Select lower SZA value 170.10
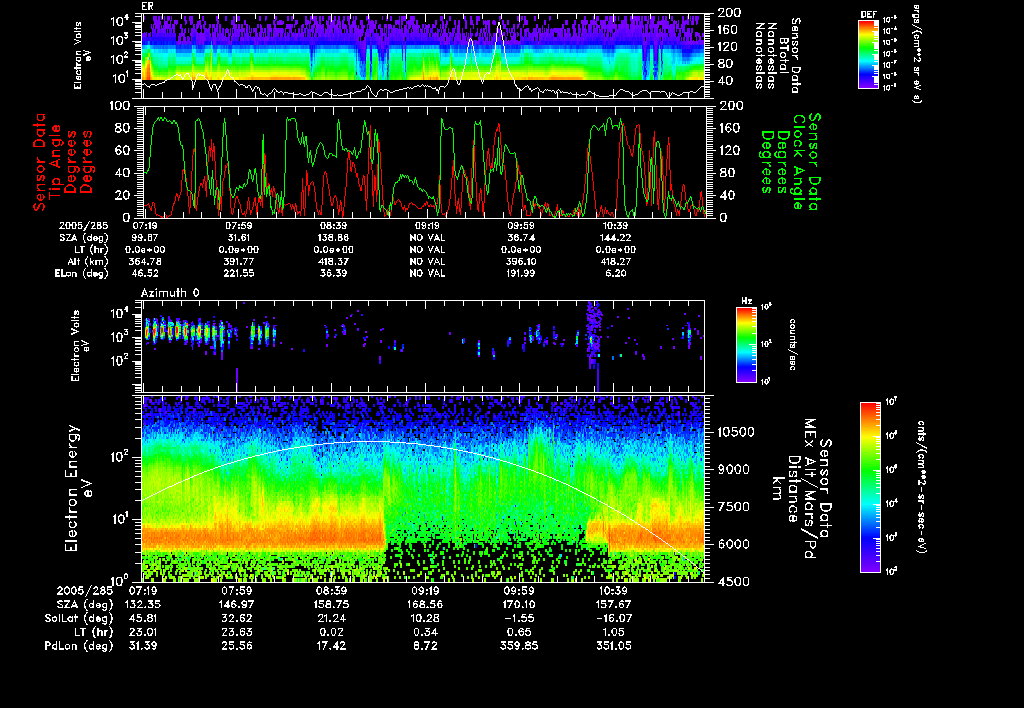Image resolution: width=1024 pixels, height=708 pixels. 519,605
